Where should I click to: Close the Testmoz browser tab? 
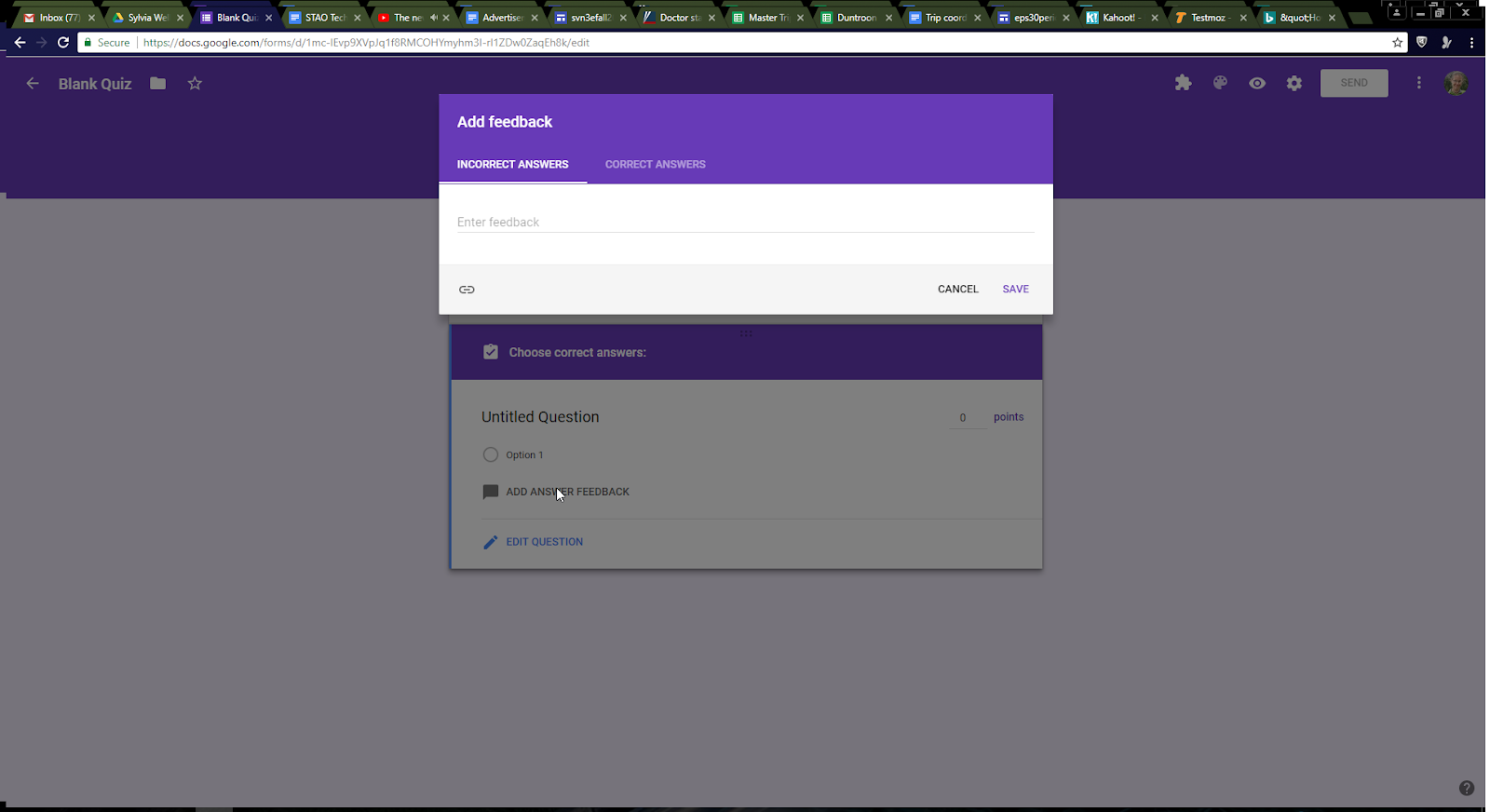[1243, 18]
